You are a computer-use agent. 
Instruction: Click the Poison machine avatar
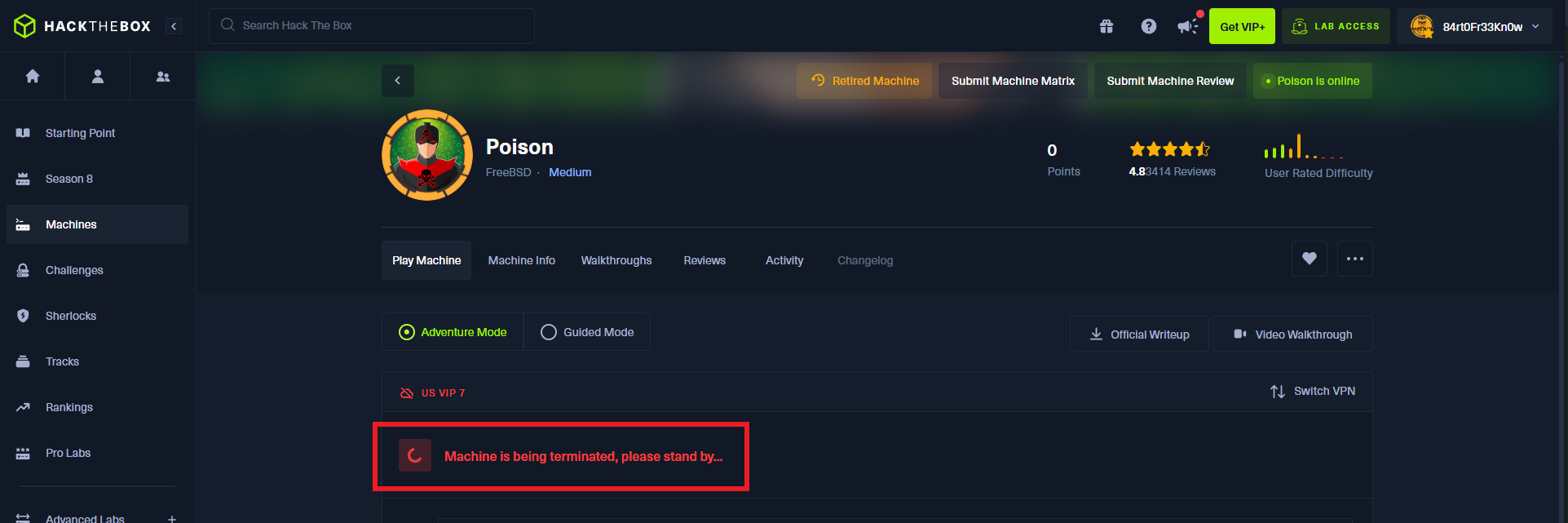pyautogui.click(x=427, y=155)
